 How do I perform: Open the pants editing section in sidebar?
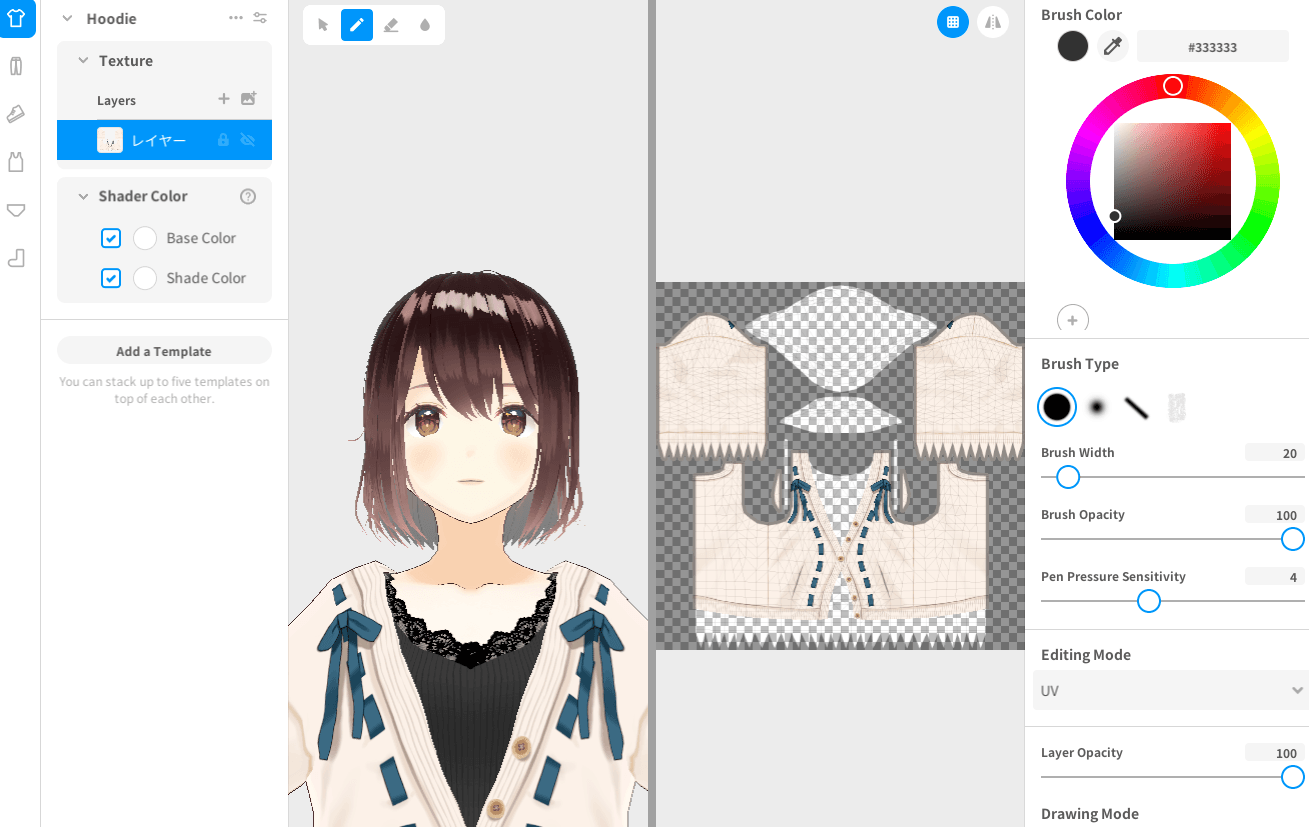coord(15,66)
